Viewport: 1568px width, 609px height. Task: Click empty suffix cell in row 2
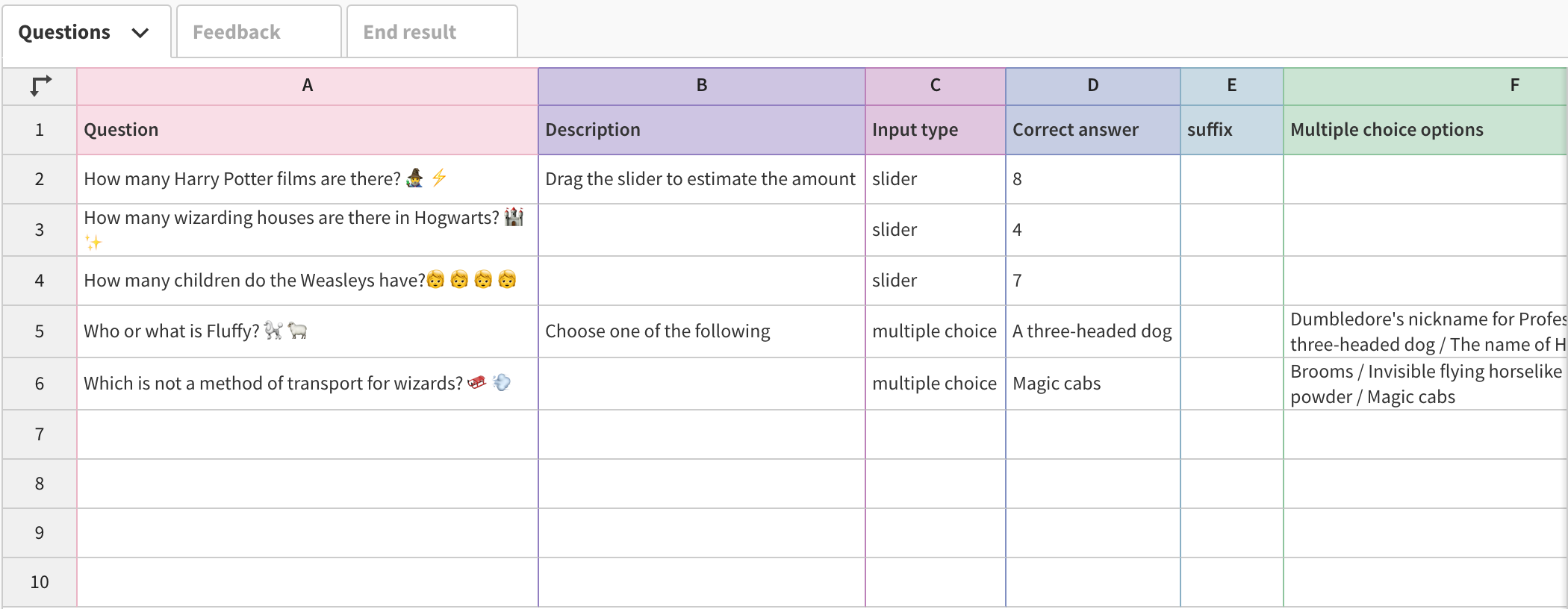pyautogui.click(x=1232, y=179)
